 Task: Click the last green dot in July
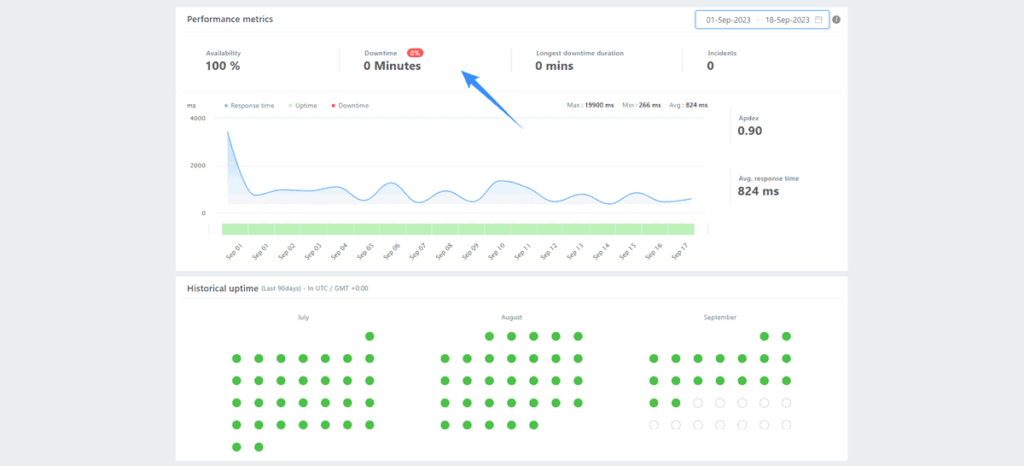(x=259, y=447)
